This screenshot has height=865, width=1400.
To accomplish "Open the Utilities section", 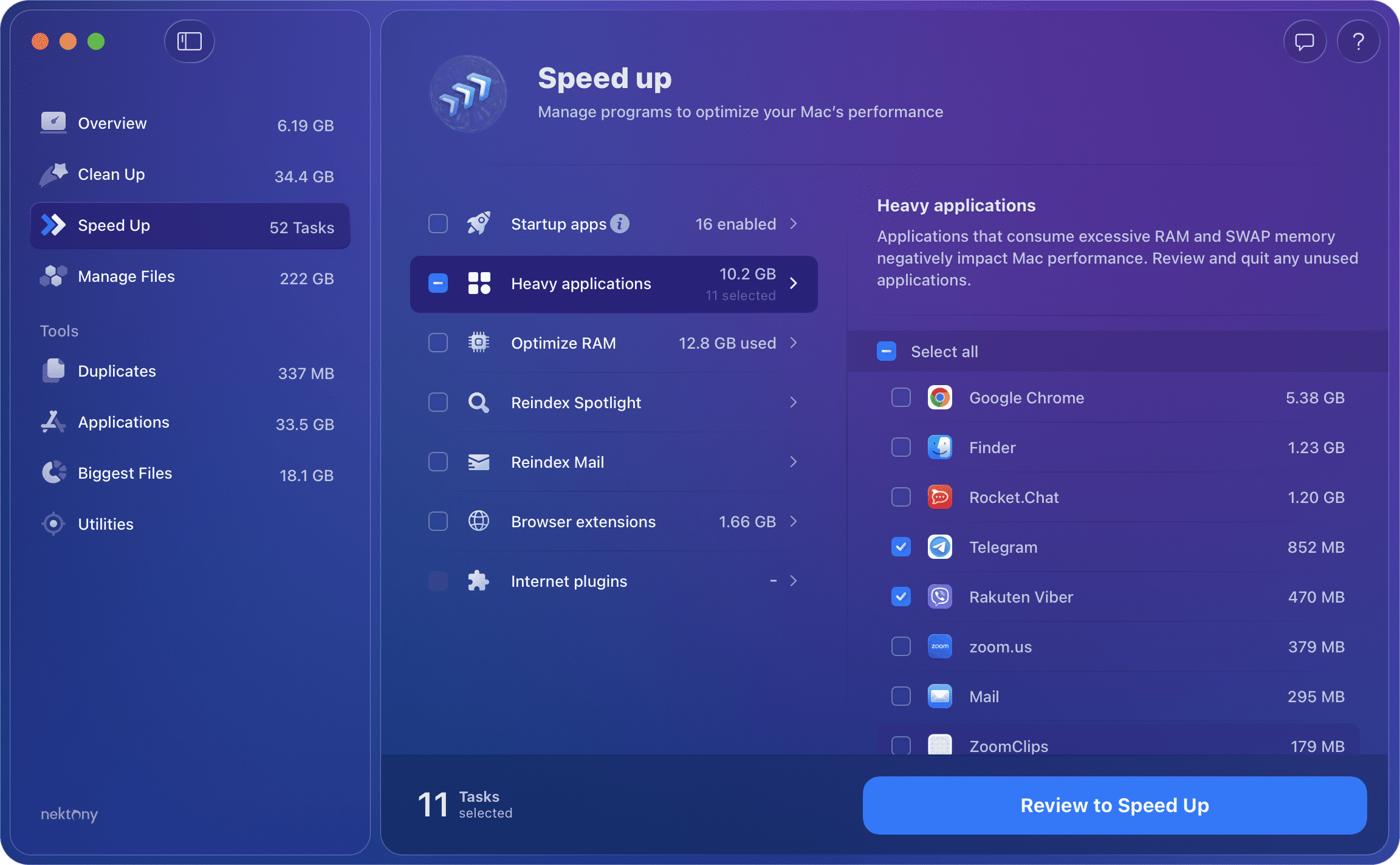I will (106, 524).
